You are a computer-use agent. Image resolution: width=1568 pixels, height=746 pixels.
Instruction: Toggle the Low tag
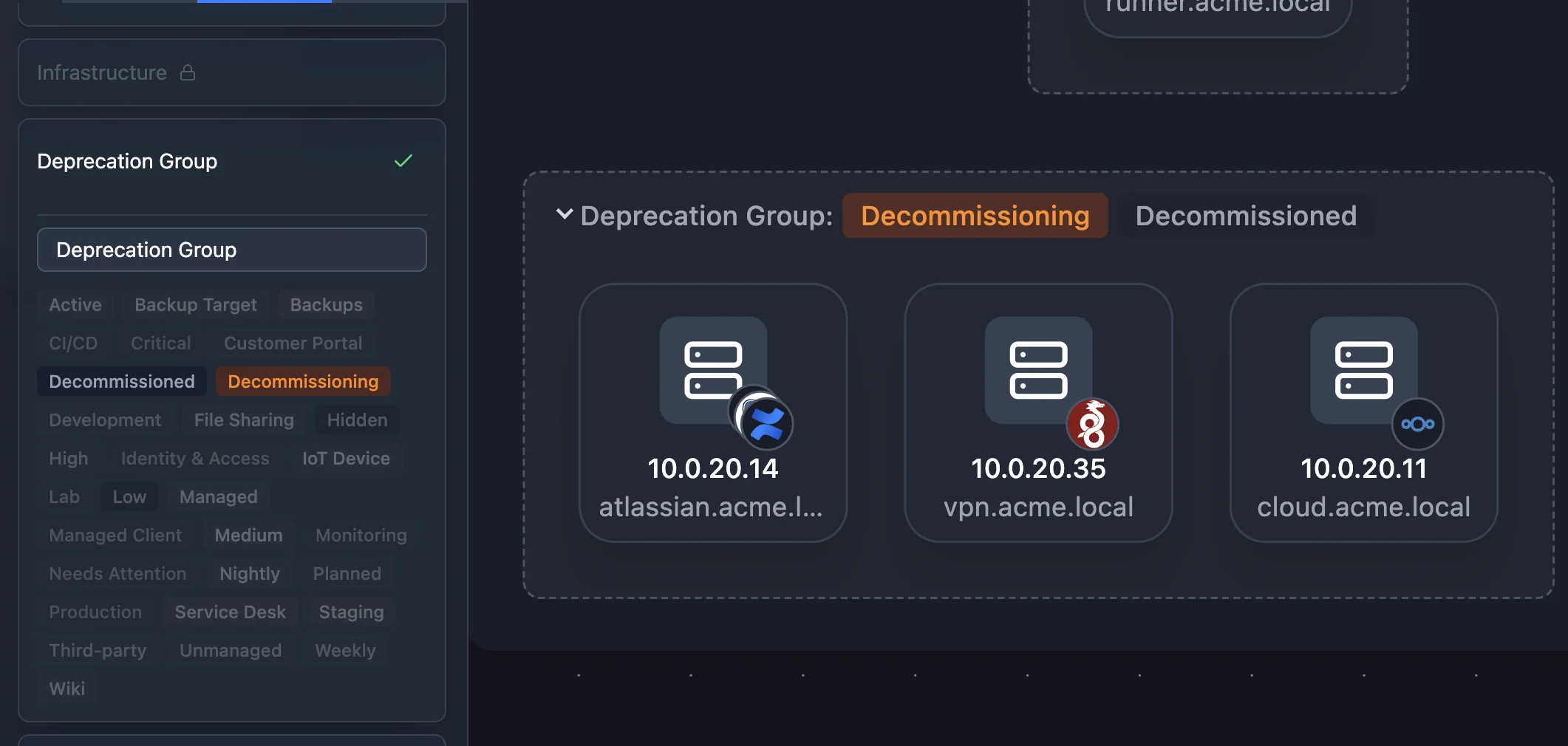pos(129,496)
